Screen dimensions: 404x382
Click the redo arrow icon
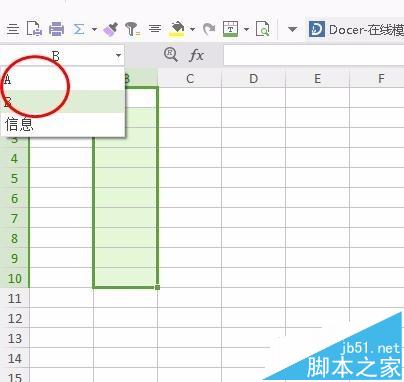point(209,29)
